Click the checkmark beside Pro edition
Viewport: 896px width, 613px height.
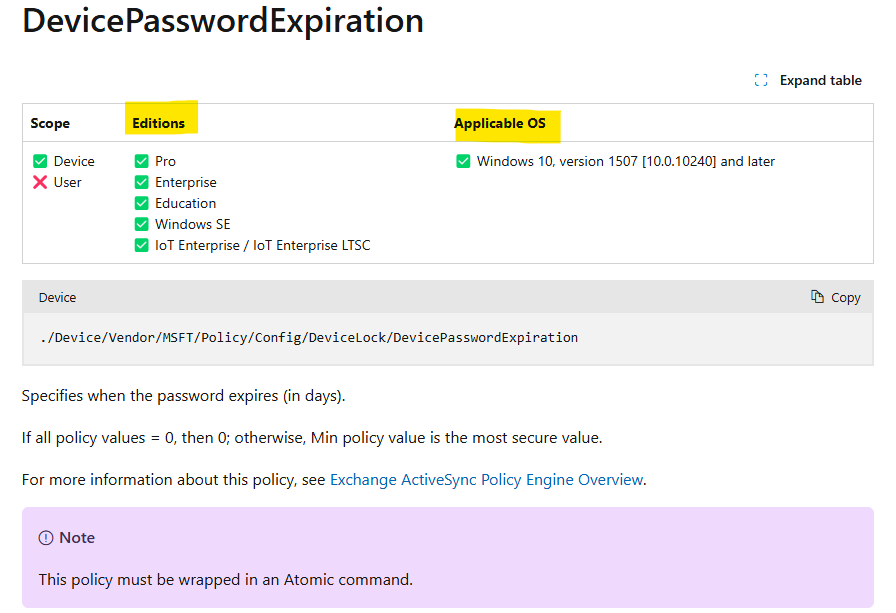pos(141,161)
